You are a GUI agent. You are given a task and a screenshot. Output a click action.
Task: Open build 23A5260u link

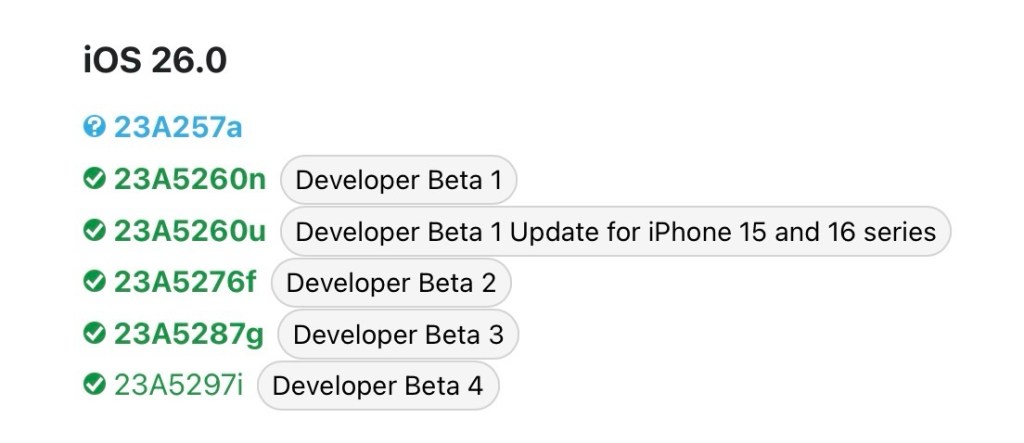[190, 232]
